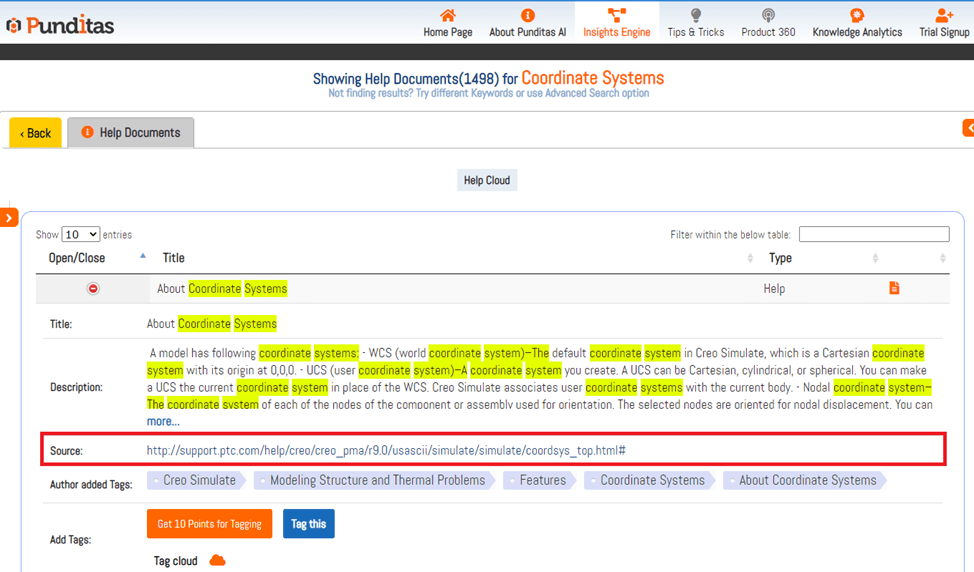Click the Back button
This screenshot has width=974, height=572.
point(36,133)
